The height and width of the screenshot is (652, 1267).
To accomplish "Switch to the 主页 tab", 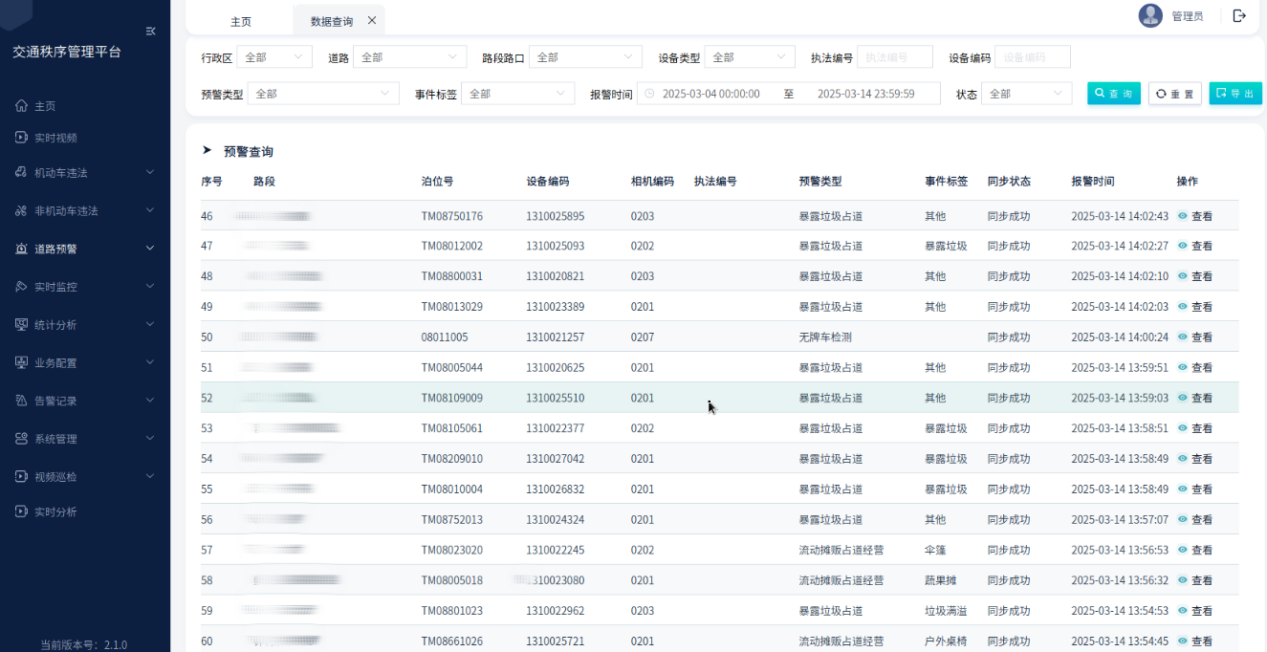I will tap(241, 21).
